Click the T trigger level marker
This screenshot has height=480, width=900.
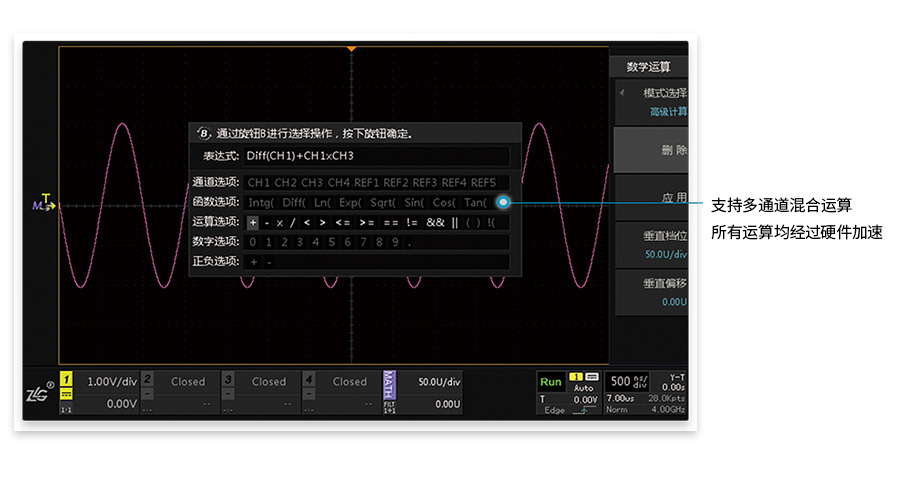pos(46,198)
